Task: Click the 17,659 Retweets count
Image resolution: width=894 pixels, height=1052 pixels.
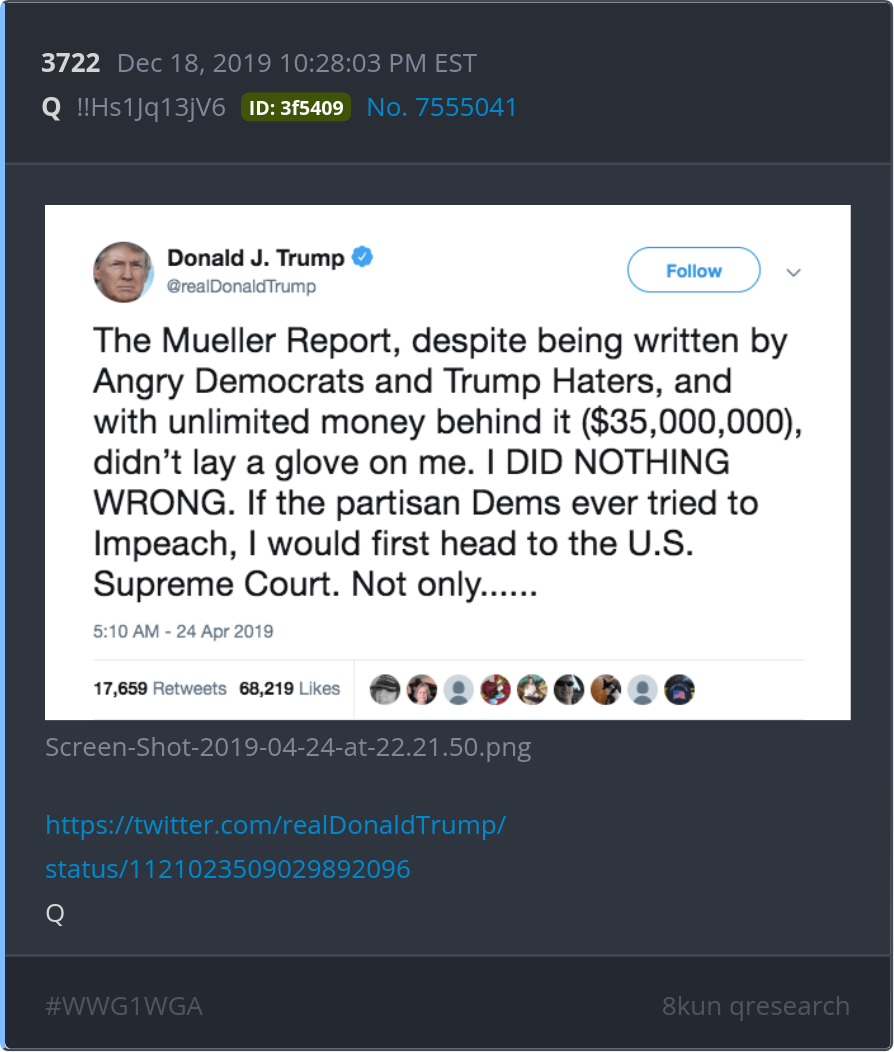Action: point(160,688)
